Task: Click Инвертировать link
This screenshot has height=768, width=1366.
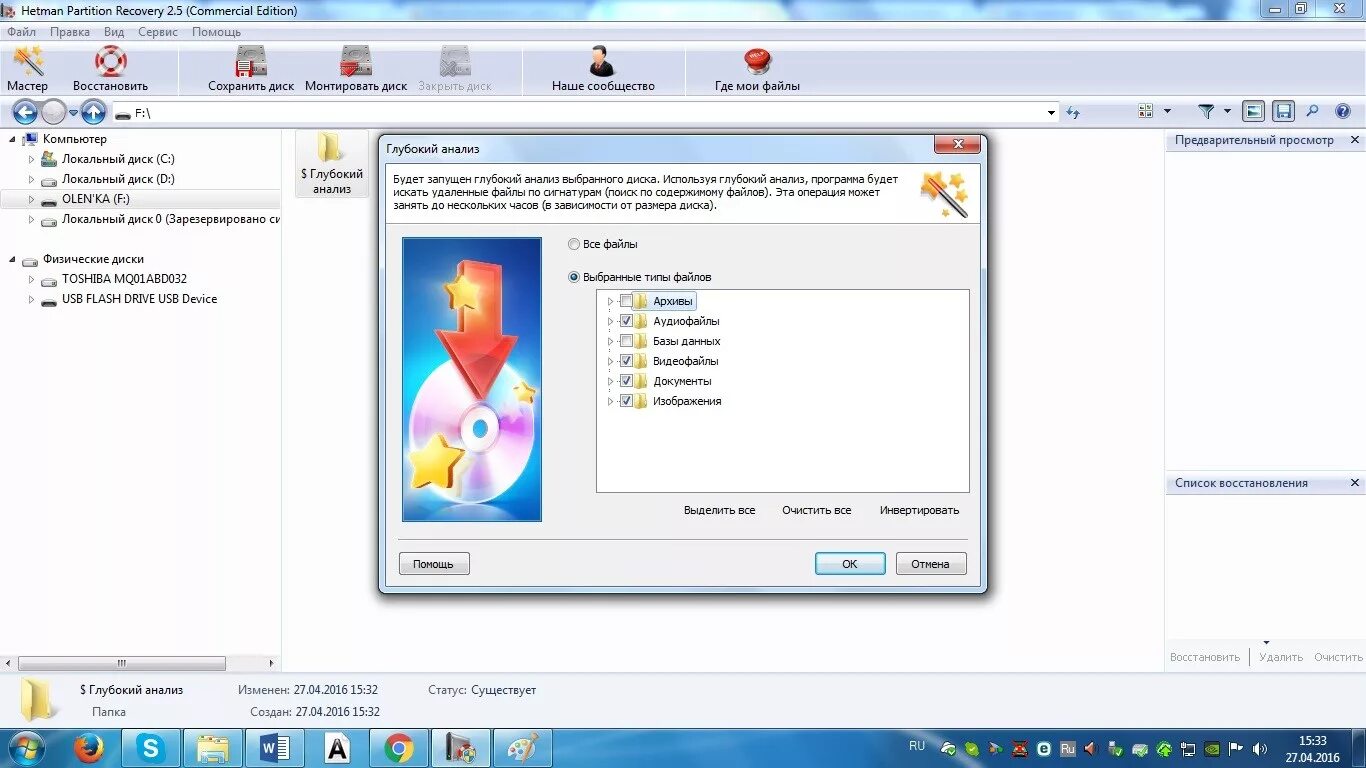Action: click(919, 510)
